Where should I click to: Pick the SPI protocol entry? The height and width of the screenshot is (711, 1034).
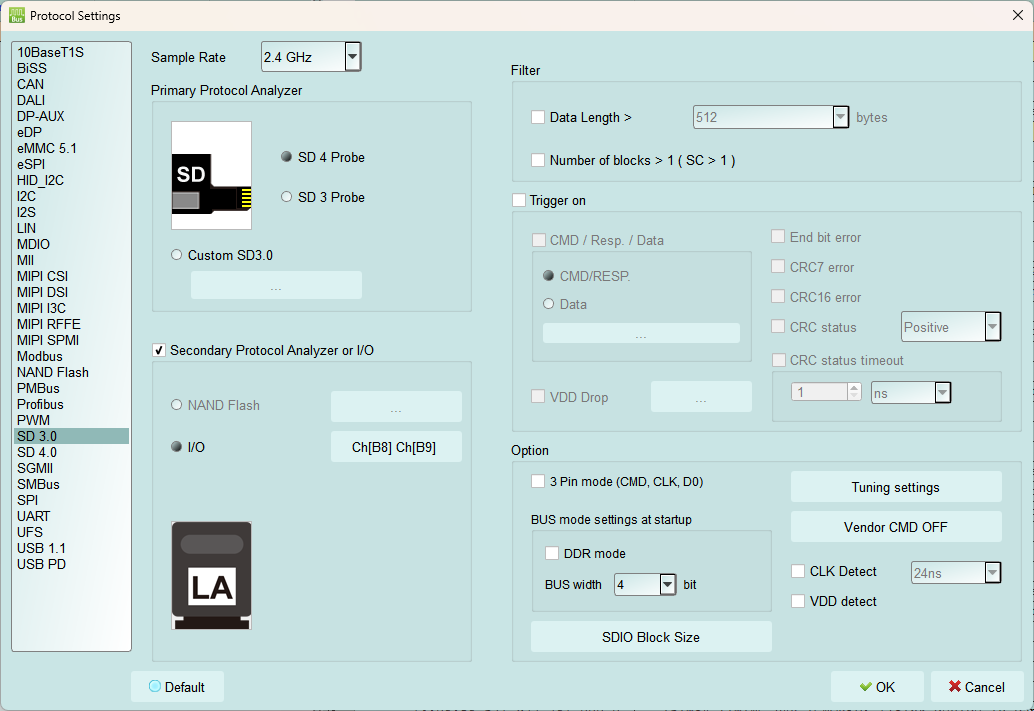coord(71,501)
